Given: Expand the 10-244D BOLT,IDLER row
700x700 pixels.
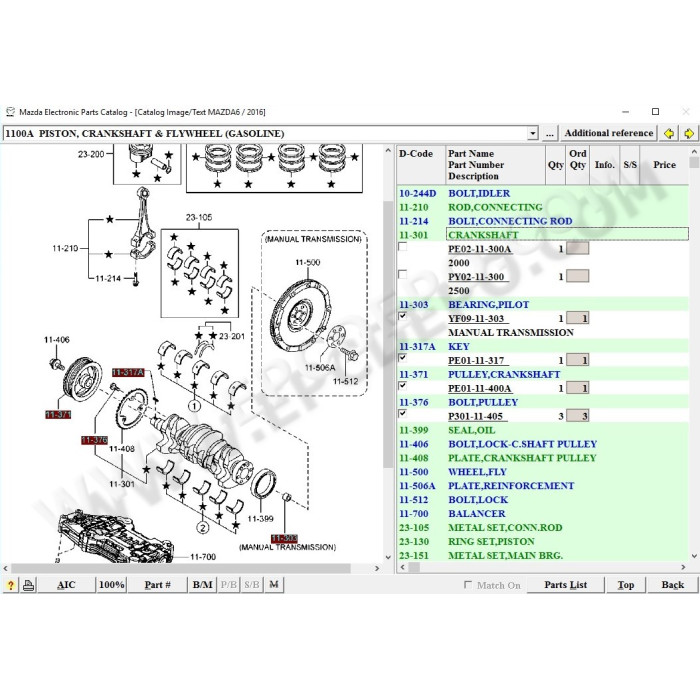Looking at the screenshot, I should (542, 193).
